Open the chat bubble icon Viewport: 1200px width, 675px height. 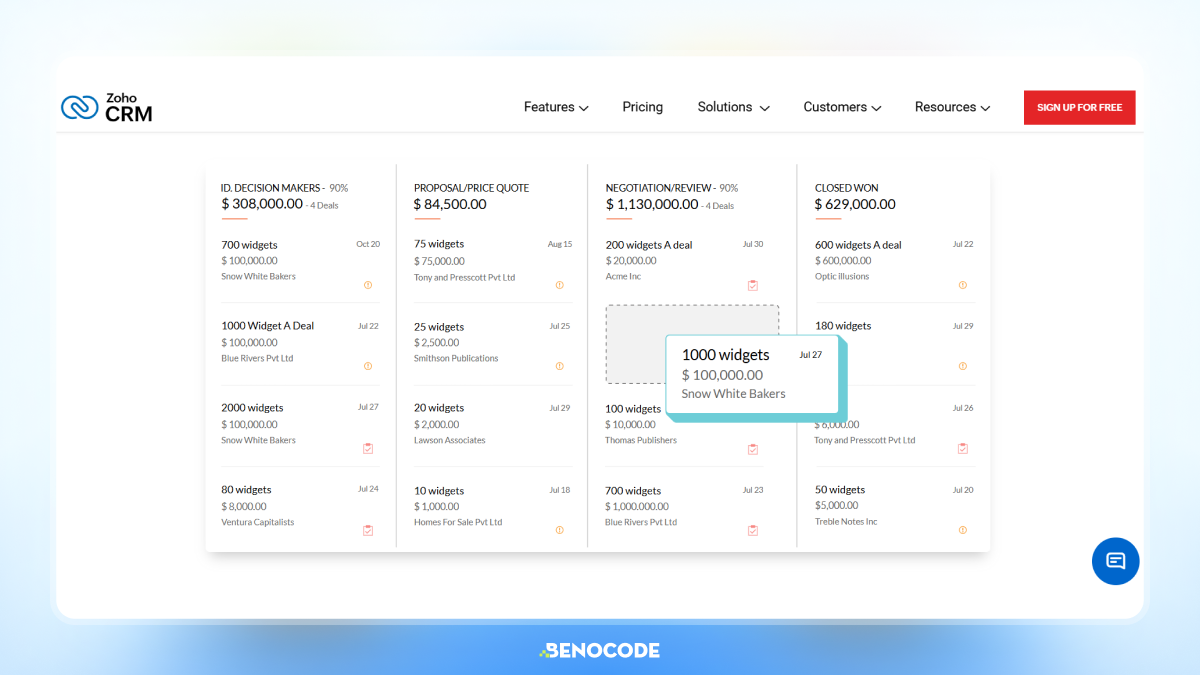point(1115,561)
